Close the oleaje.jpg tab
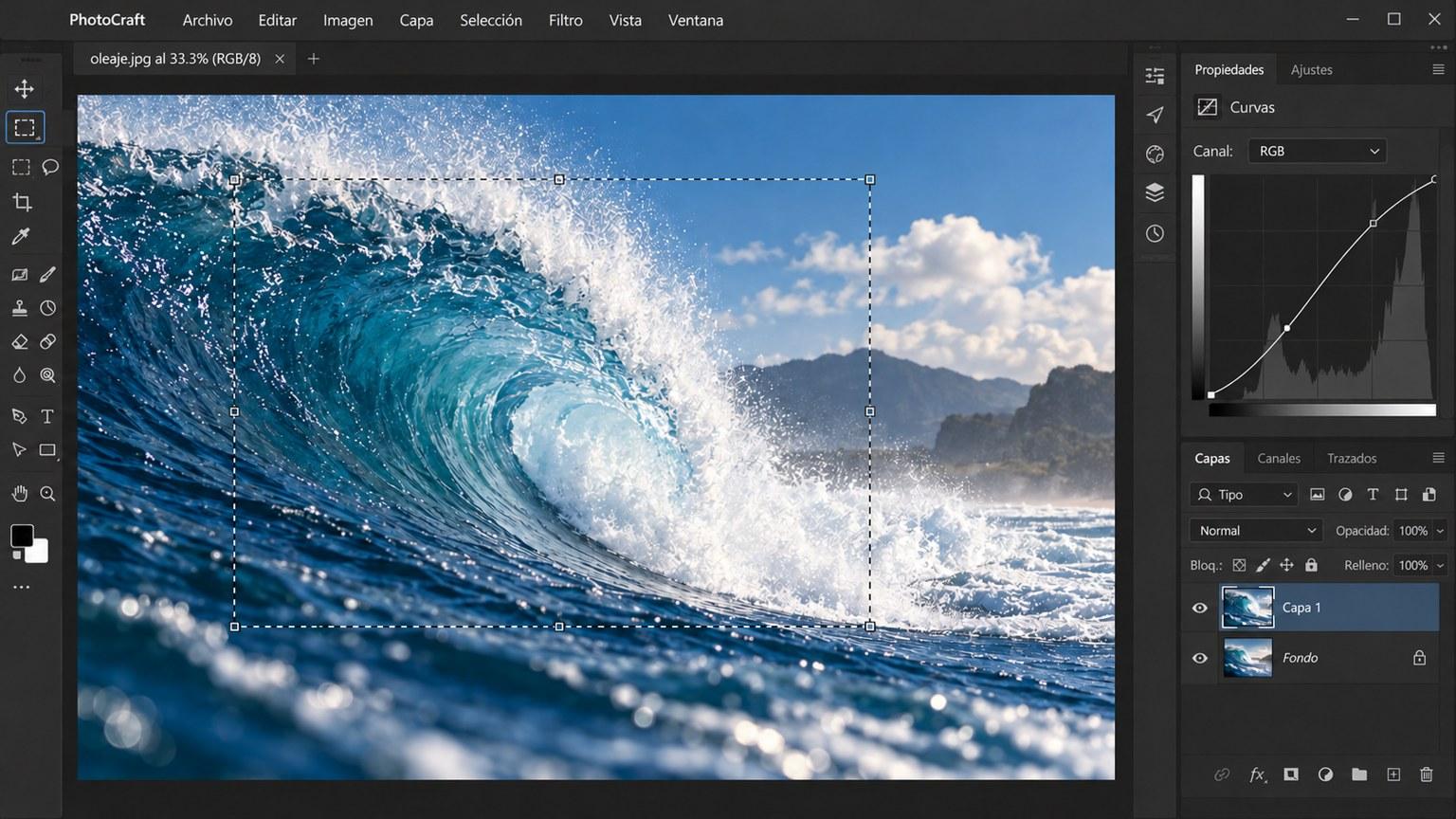Screen dimensions: 1456x819 280,59
